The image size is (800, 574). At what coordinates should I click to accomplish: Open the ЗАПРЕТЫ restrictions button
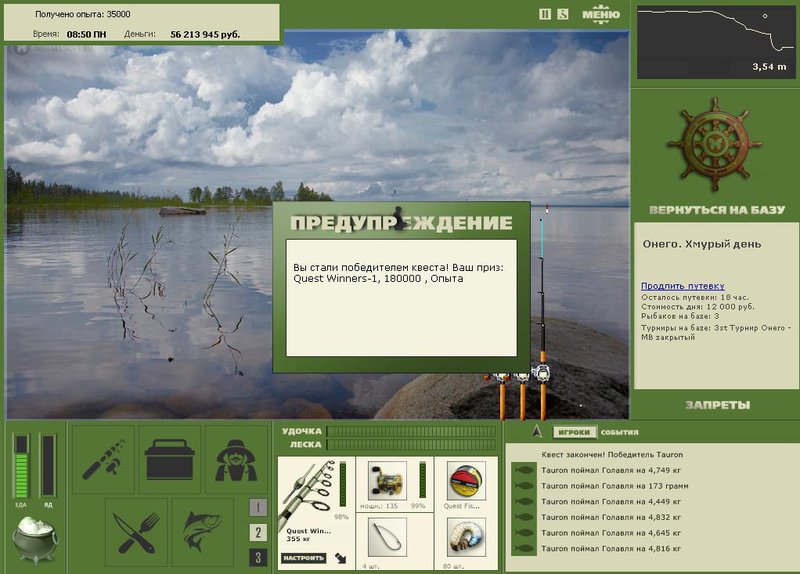click(717, 405)
